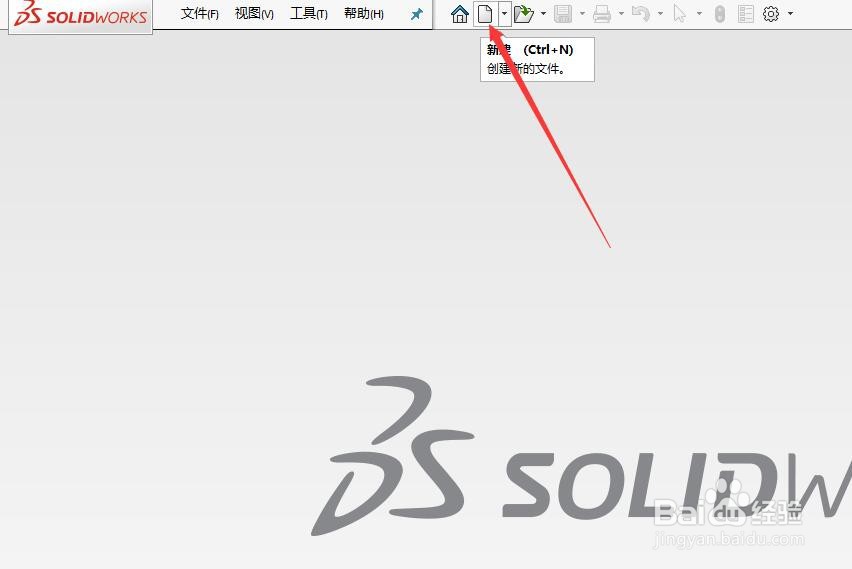Click the Print icon in toolbar
Viewport: 852px width, 569px height.
click(602, 14)
